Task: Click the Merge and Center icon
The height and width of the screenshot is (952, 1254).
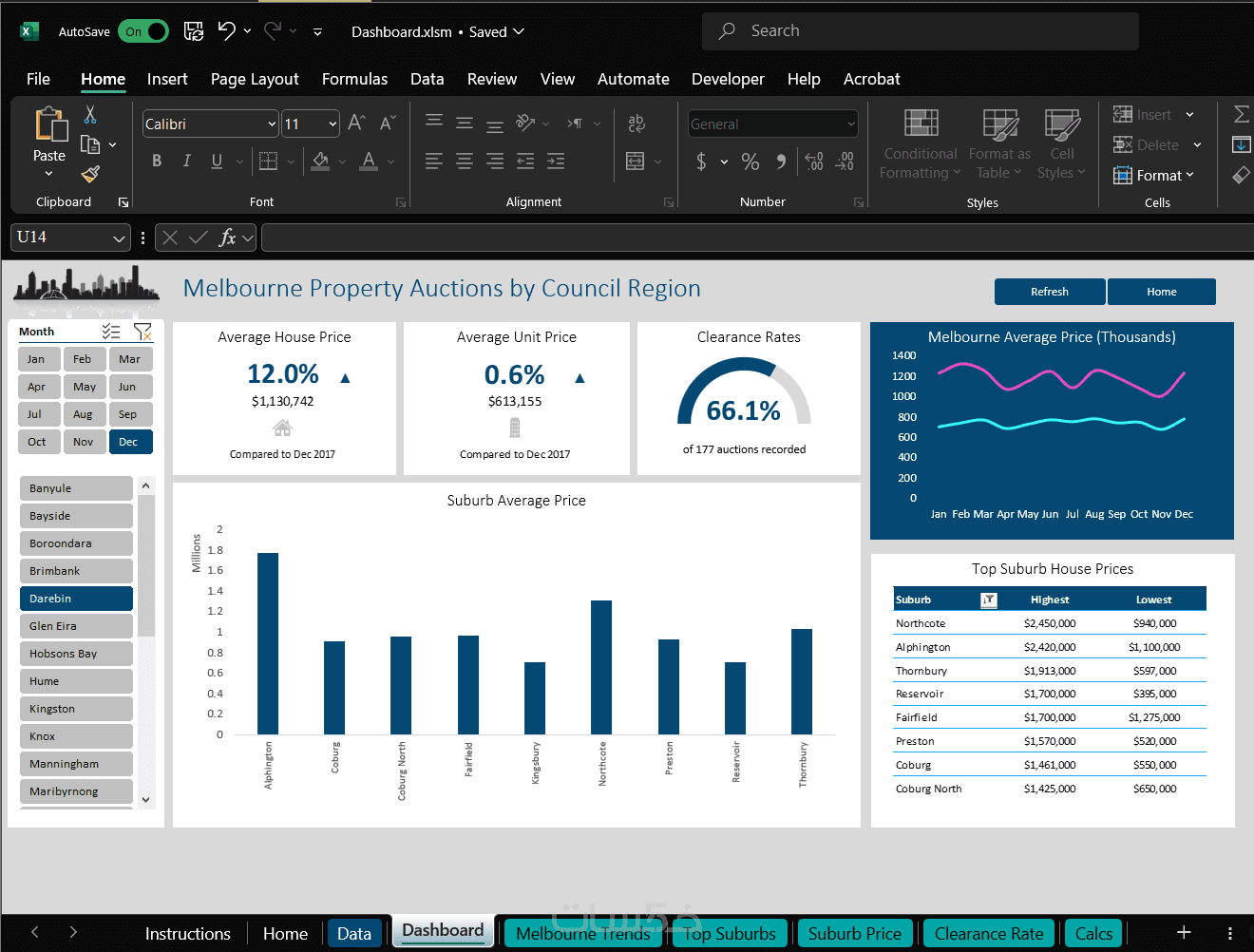Action: coord(636,162)
